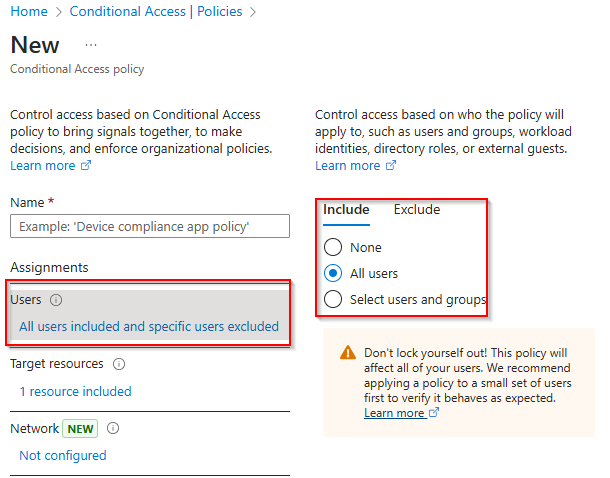This screenshot has width=610, height=478.
Task: Select the All users radio button
Action: click(333, 274)
